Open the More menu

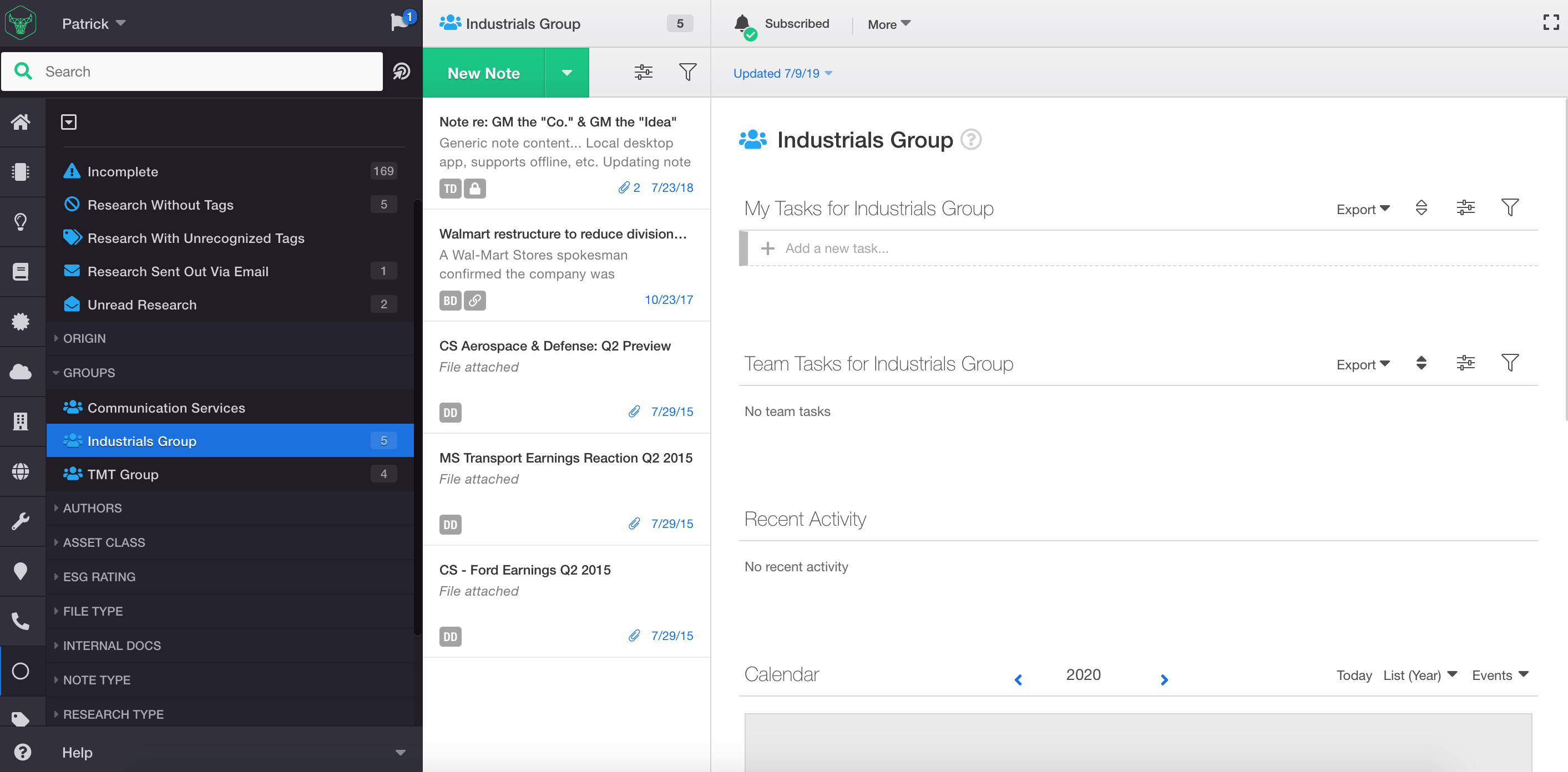click(888, 24)
